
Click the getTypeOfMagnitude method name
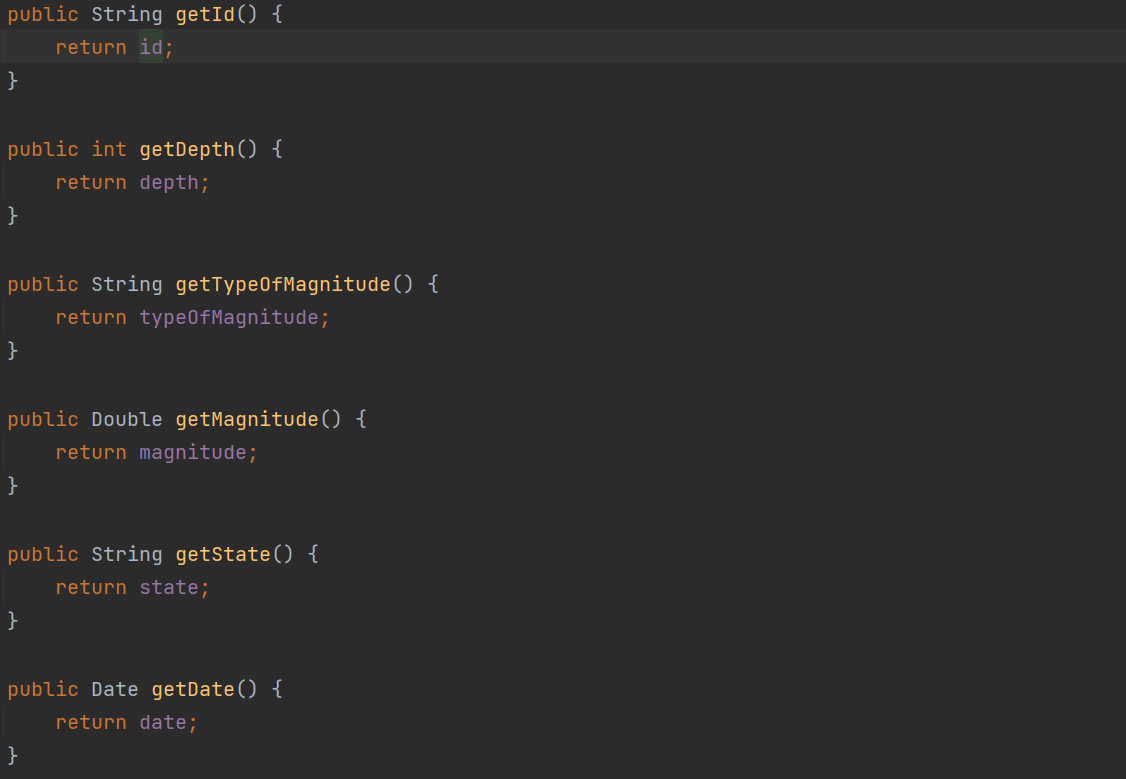(x=282, y=284)
